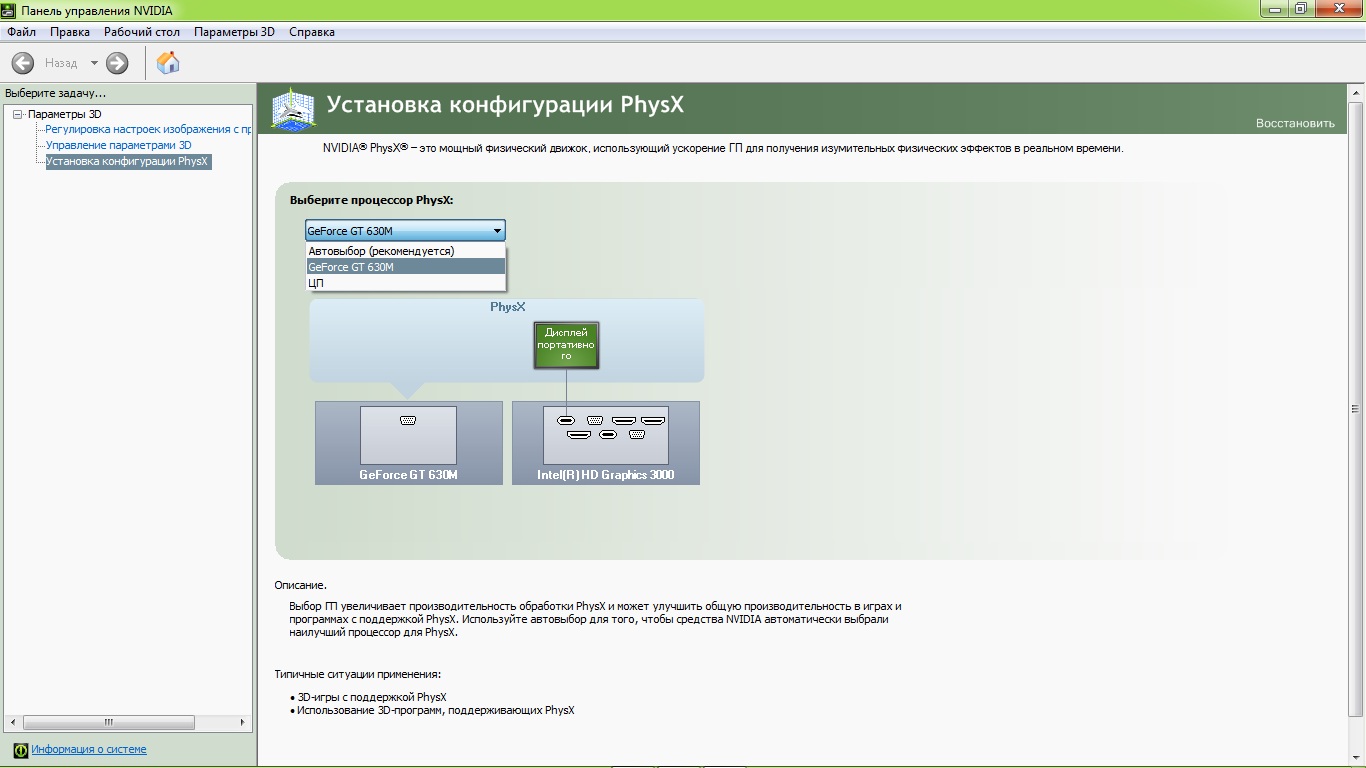Open Управление параметрами 3D tree item
The width and height of the screenshot is (1366, 768).
pyautogui.click(x=118, y=145)
